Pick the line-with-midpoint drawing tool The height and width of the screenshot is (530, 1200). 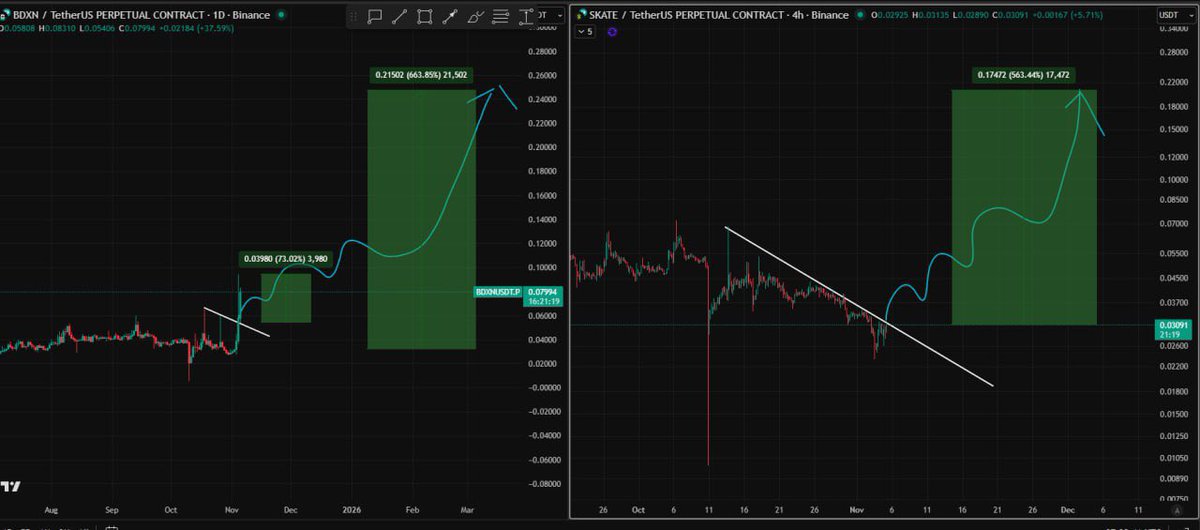[x=450, y=16]
